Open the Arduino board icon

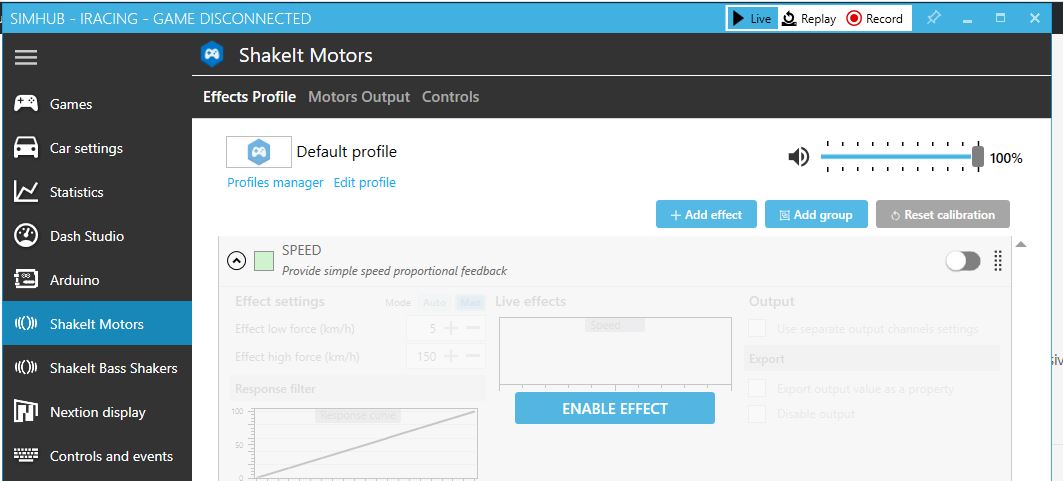point(26,280)
